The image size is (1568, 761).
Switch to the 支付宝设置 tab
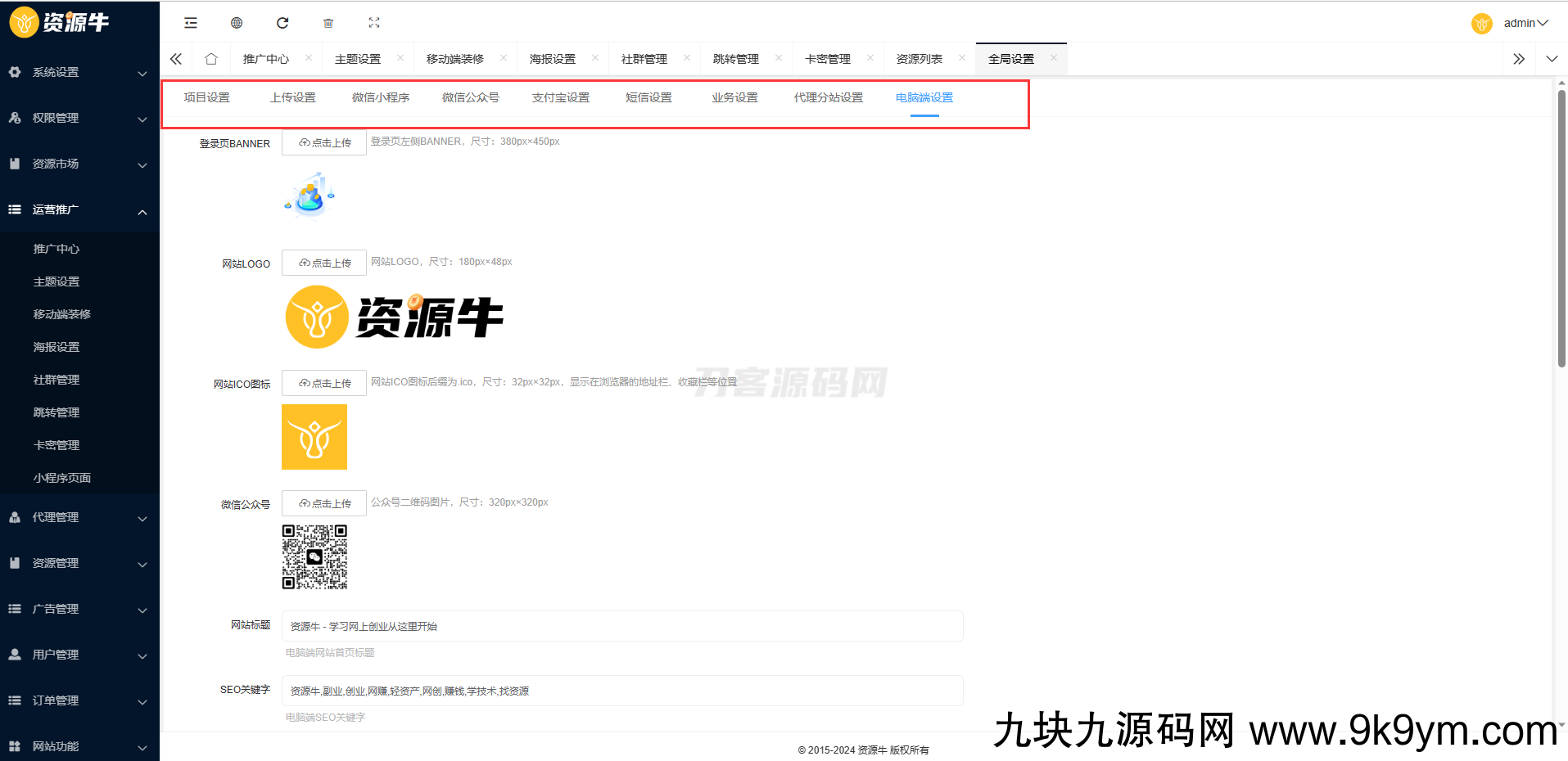pyautogui.click(x=560, y=97)
